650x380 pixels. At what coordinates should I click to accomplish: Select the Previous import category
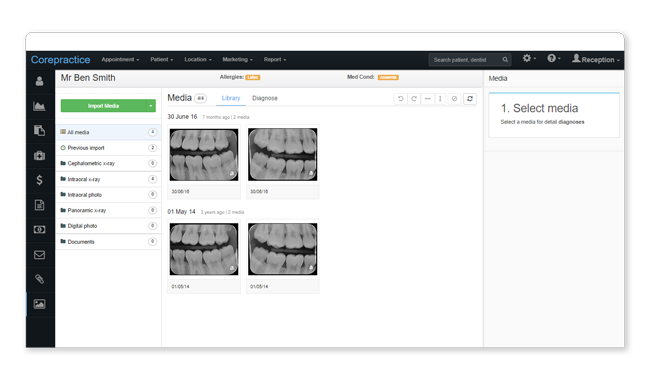(108, 148)
